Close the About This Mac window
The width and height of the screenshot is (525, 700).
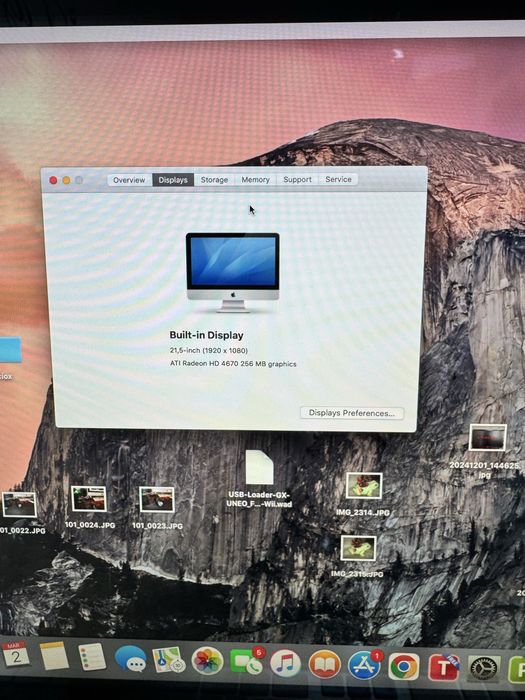(53, 180)
